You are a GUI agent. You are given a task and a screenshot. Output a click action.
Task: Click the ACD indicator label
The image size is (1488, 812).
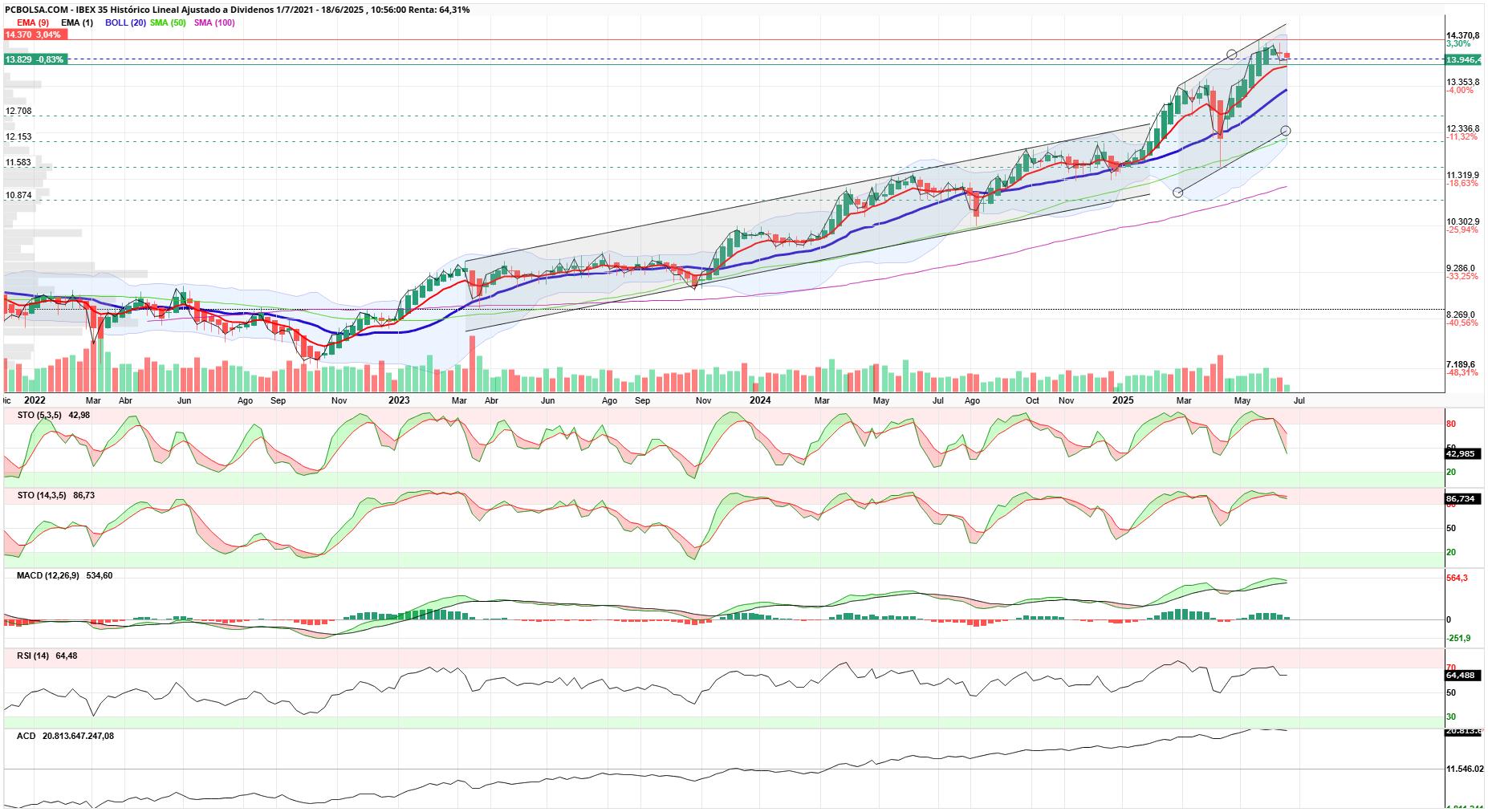point(26,736)
